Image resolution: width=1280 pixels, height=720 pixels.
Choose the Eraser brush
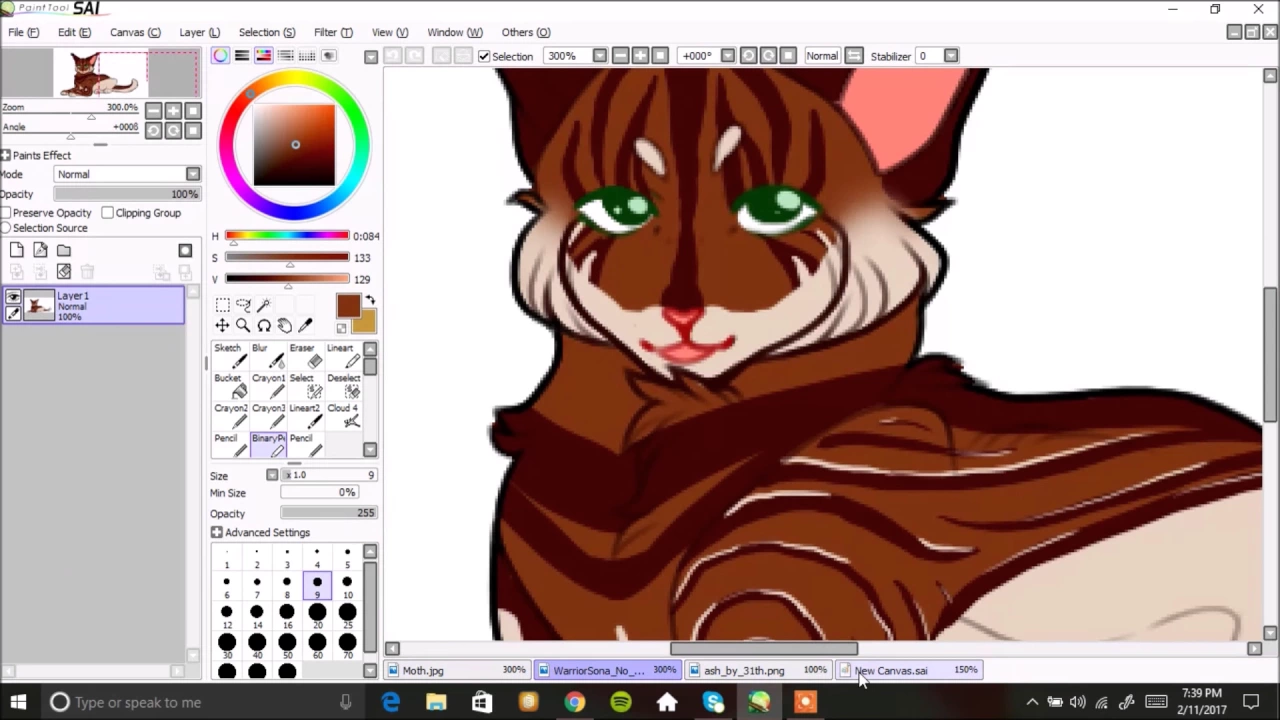point(305,356)
